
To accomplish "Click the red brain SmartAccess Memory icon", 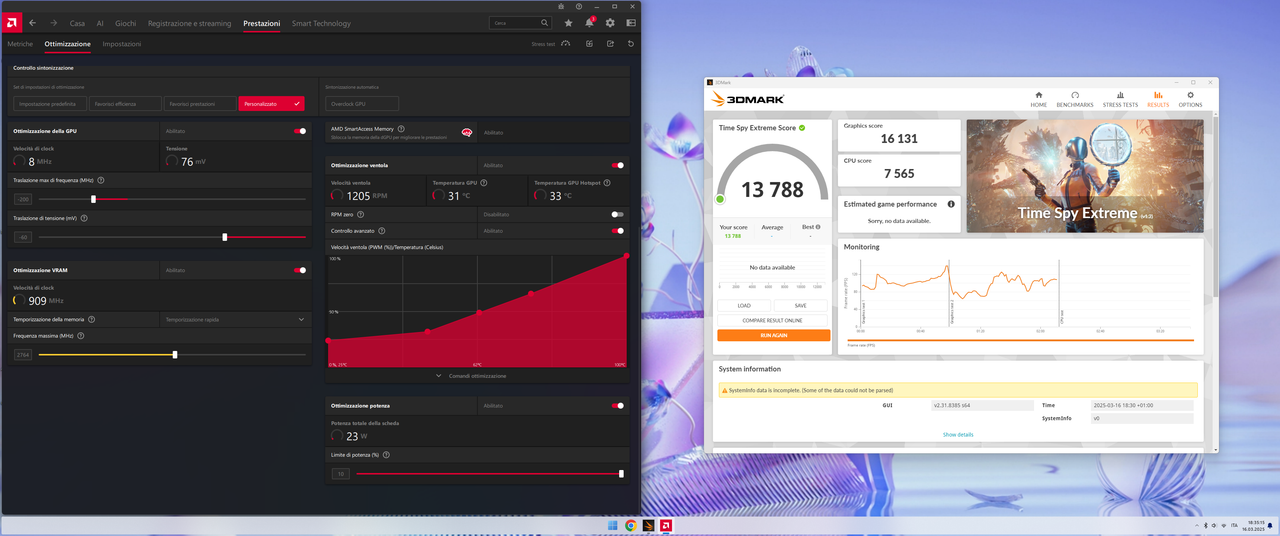I will 467,132.
